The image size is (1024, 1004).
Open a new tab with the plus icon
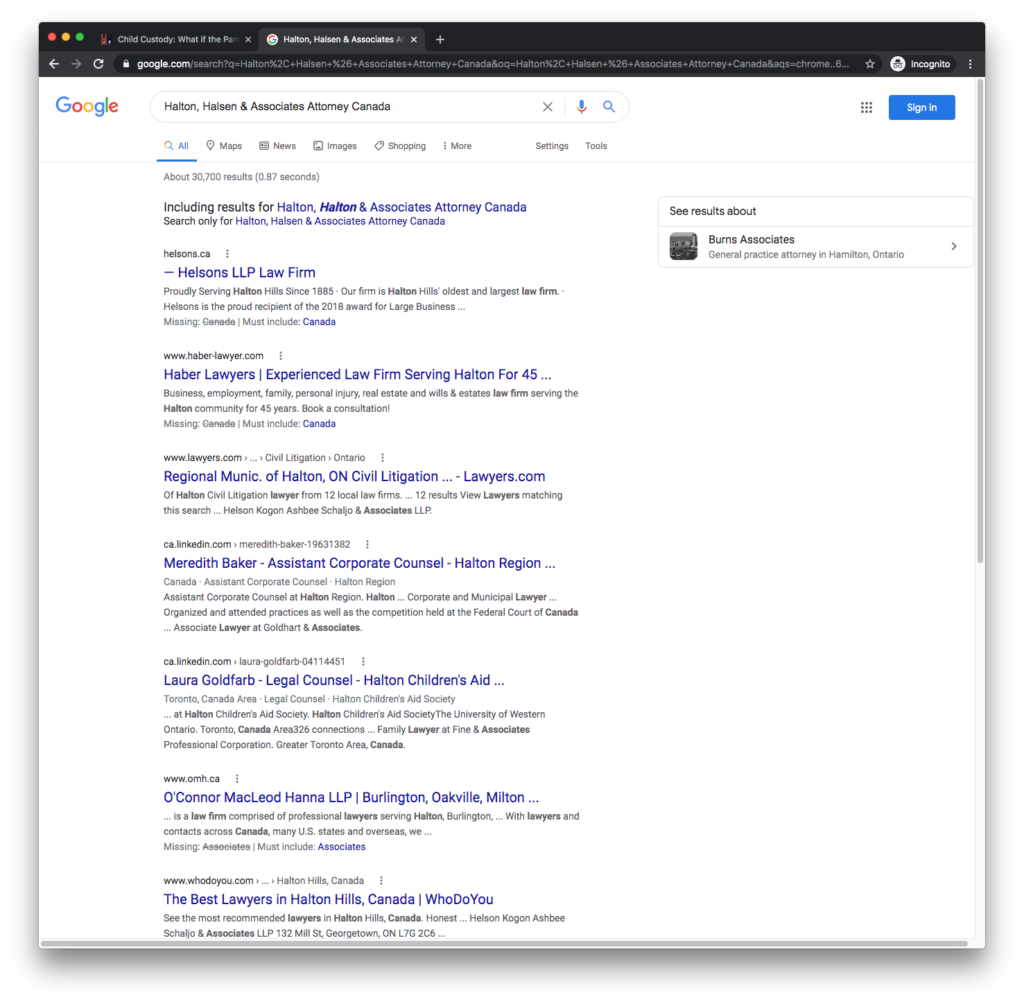pos(440,39)
